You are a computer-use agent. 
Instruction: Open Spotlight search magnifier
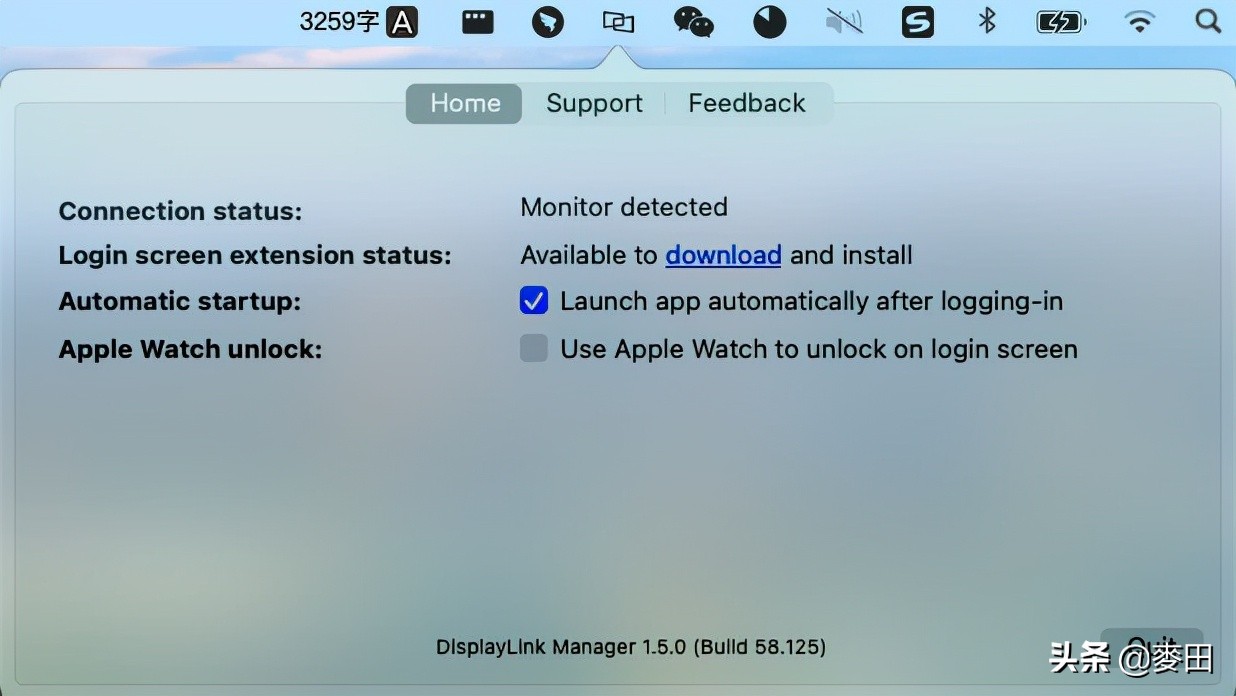click(1208, 21)
